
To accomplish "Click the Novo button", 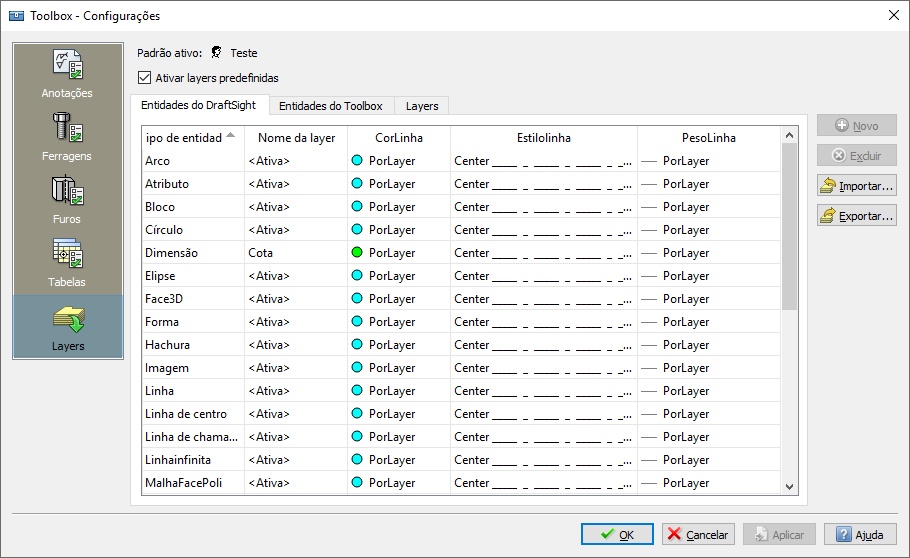I will [857, 125].
